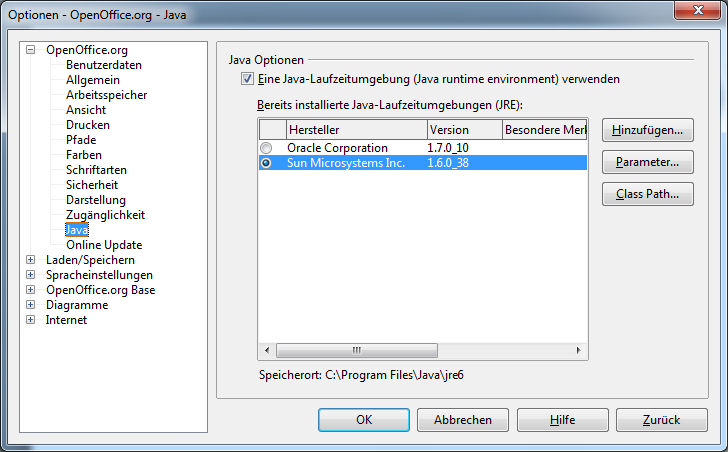Image resolution: width=728 pixels, height=452 pixels.
Task: Click the JRE list horizontal scrollbar thumb
Action: [x=357, y=350]
